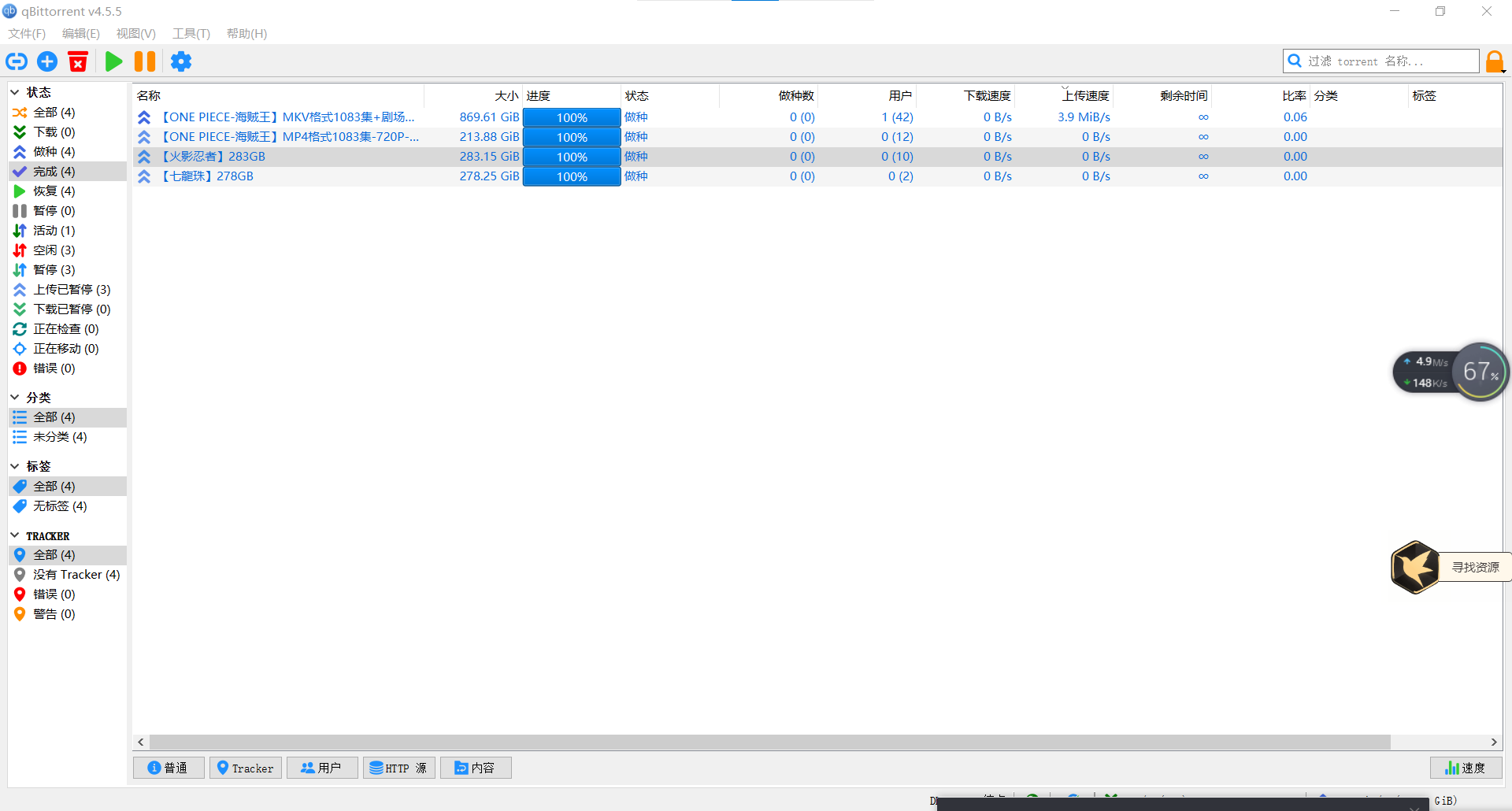Collapse the 分类 sidebar section
Viewport: 1512px width, 811px height.
15,397
